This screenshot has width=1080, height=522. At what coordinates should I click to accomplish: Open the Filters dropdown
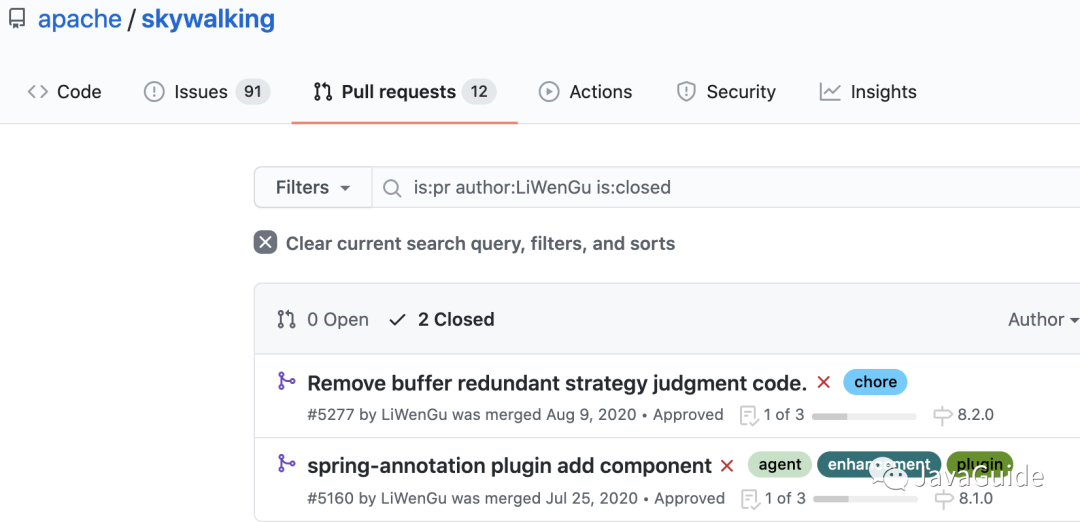click(x=313, y=188)
